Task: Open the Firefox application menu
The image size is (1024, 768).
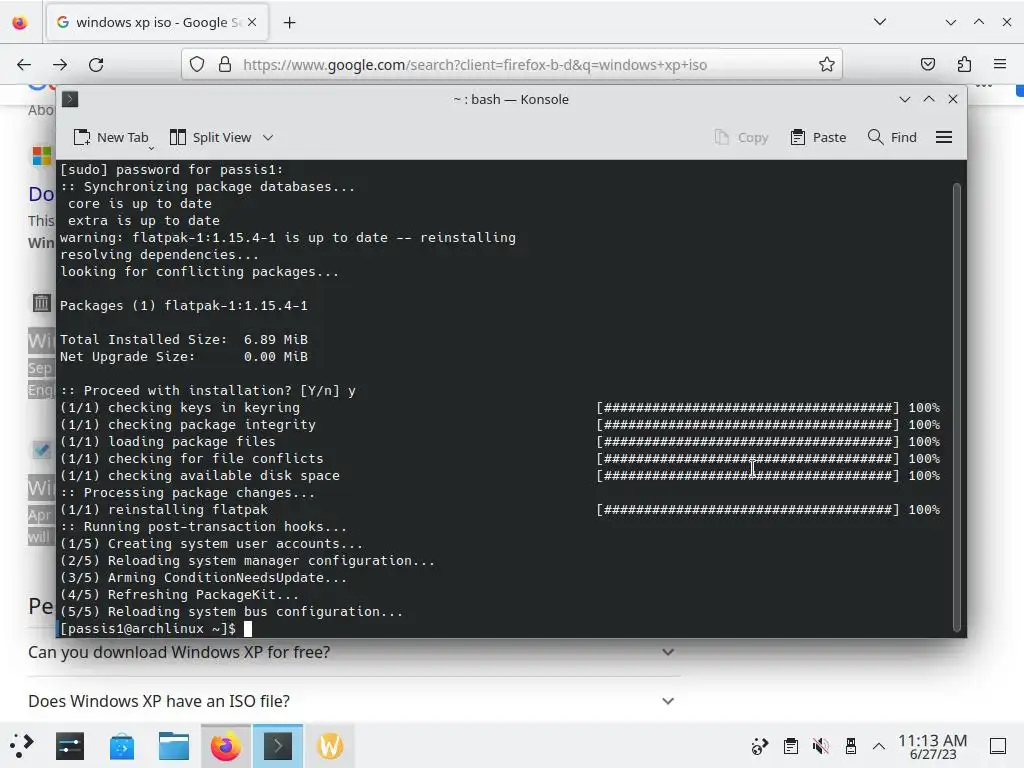Action: 1000,65
